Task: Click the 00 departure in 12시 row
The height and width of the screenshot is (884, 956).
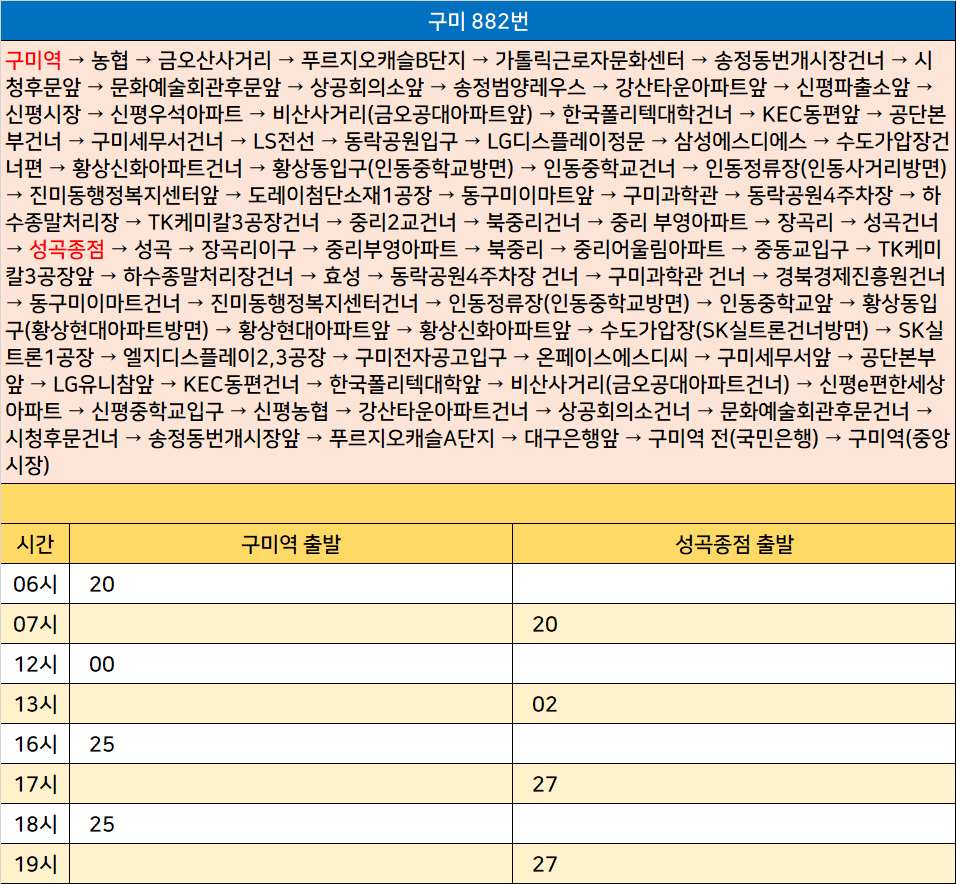Action: coord(102,664)
